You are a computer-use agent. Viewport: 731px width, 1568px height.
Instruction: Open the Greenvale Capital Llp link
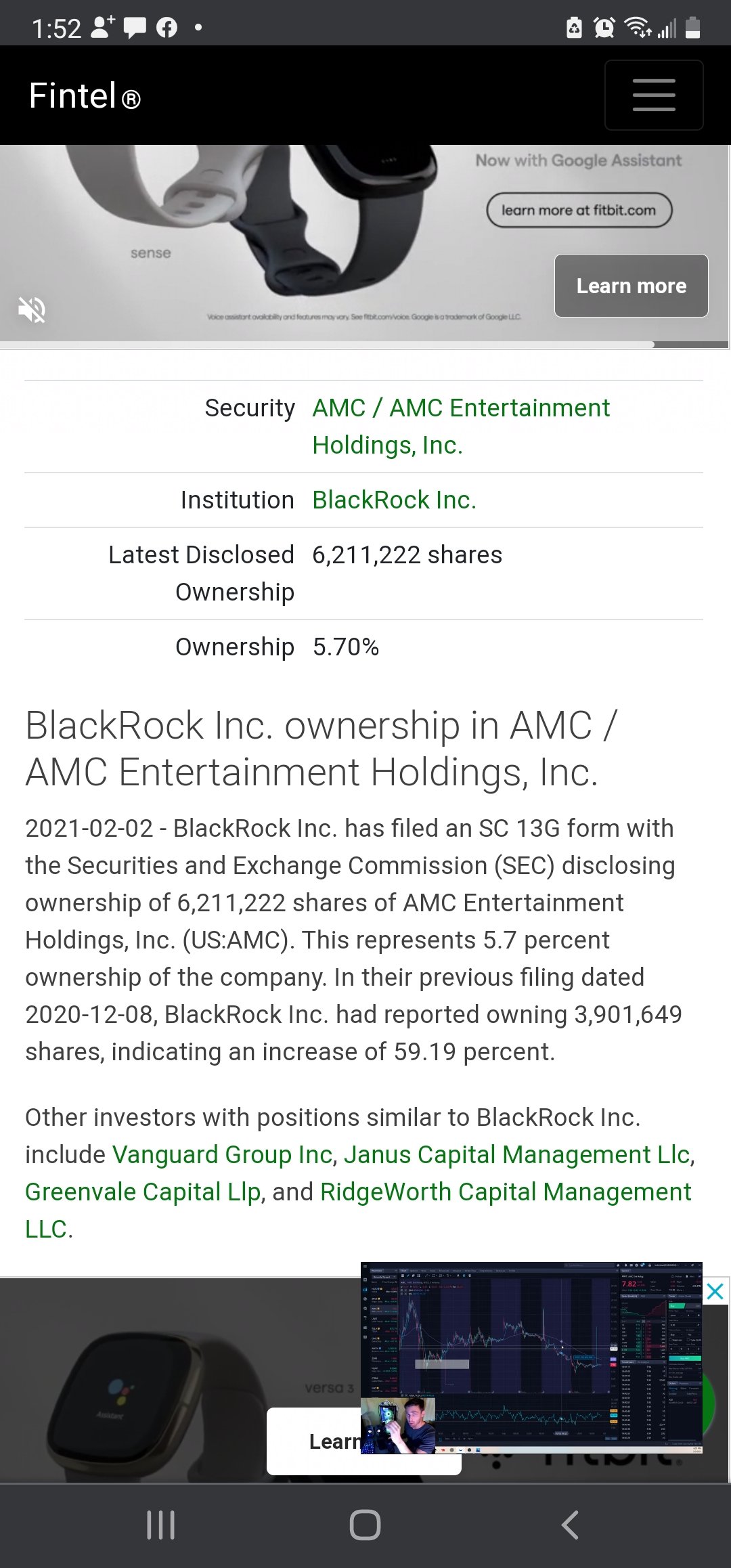pyautogui.click(x=143, y=1192)
